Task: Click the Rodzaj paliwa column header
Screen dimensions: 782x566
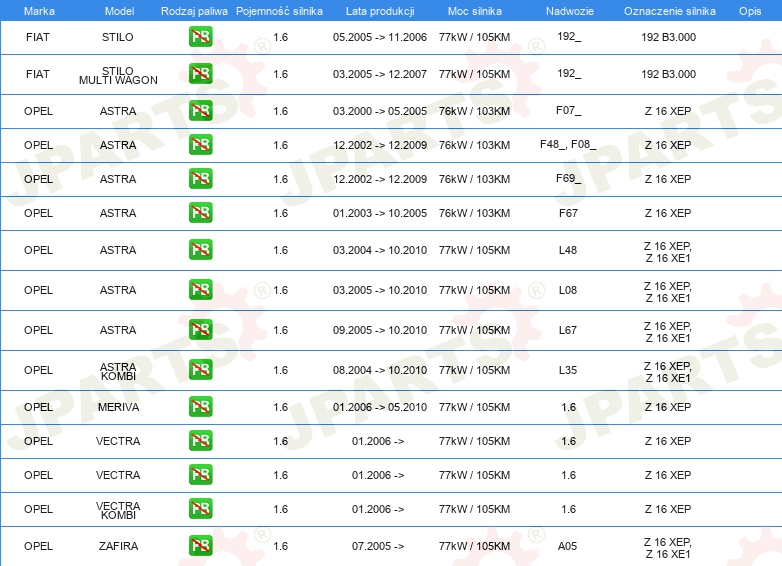Action: tap(194, 11)
